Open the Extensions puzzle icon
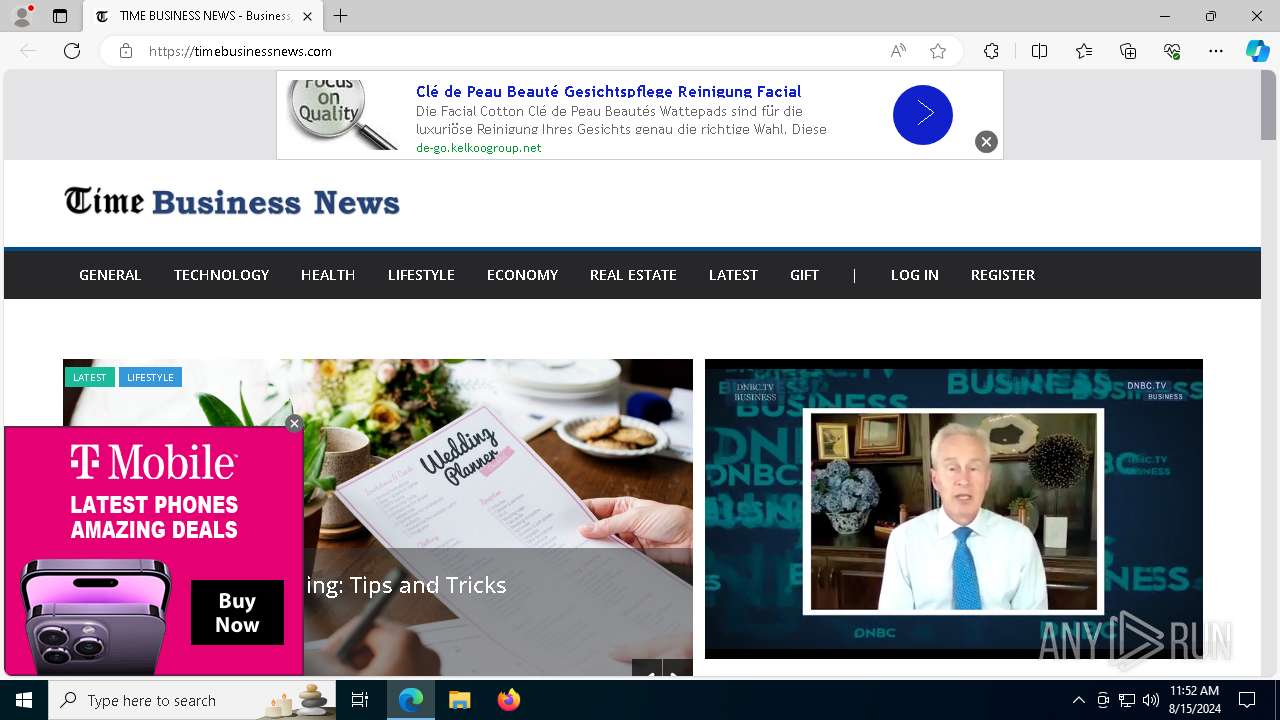The height and width of the screenshot is (720, 1280). pyautogui.click(x=991, y=51)
